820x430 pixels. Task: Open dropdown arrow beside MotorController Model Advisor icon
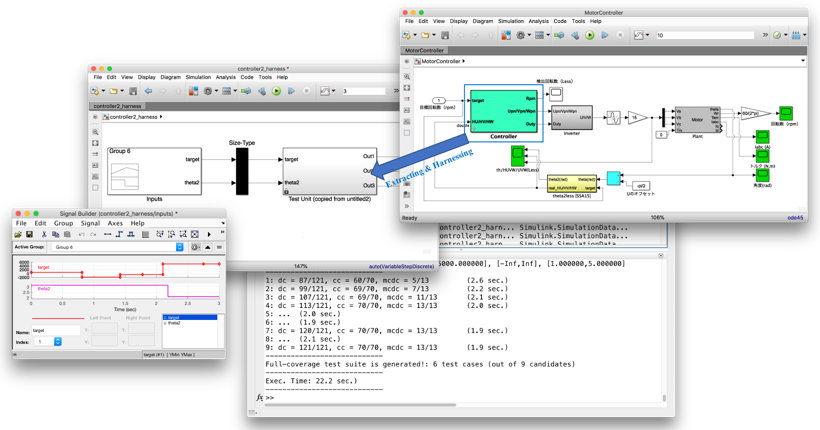click(x=785, y=35)
